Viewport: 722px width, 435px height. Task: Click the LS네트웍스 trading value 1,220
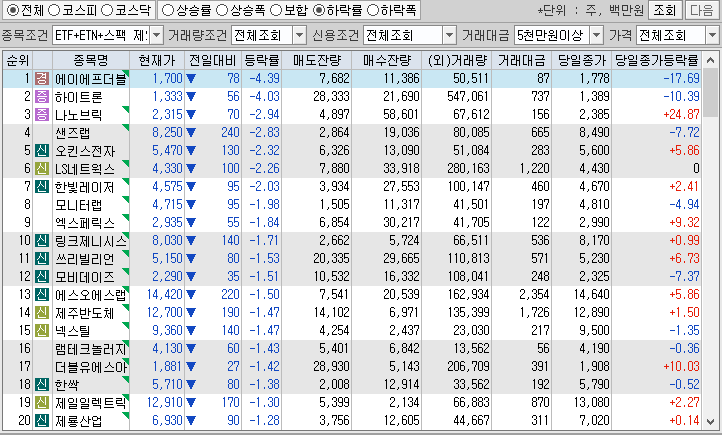click(x=535, y=168)
